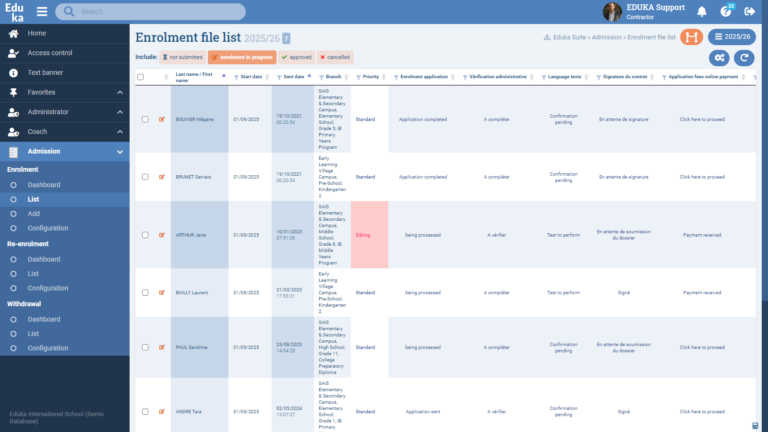Click the refresh list button
Image resolution: width=768 pixels, height=432 pixels.
click(x=744, y=58)
